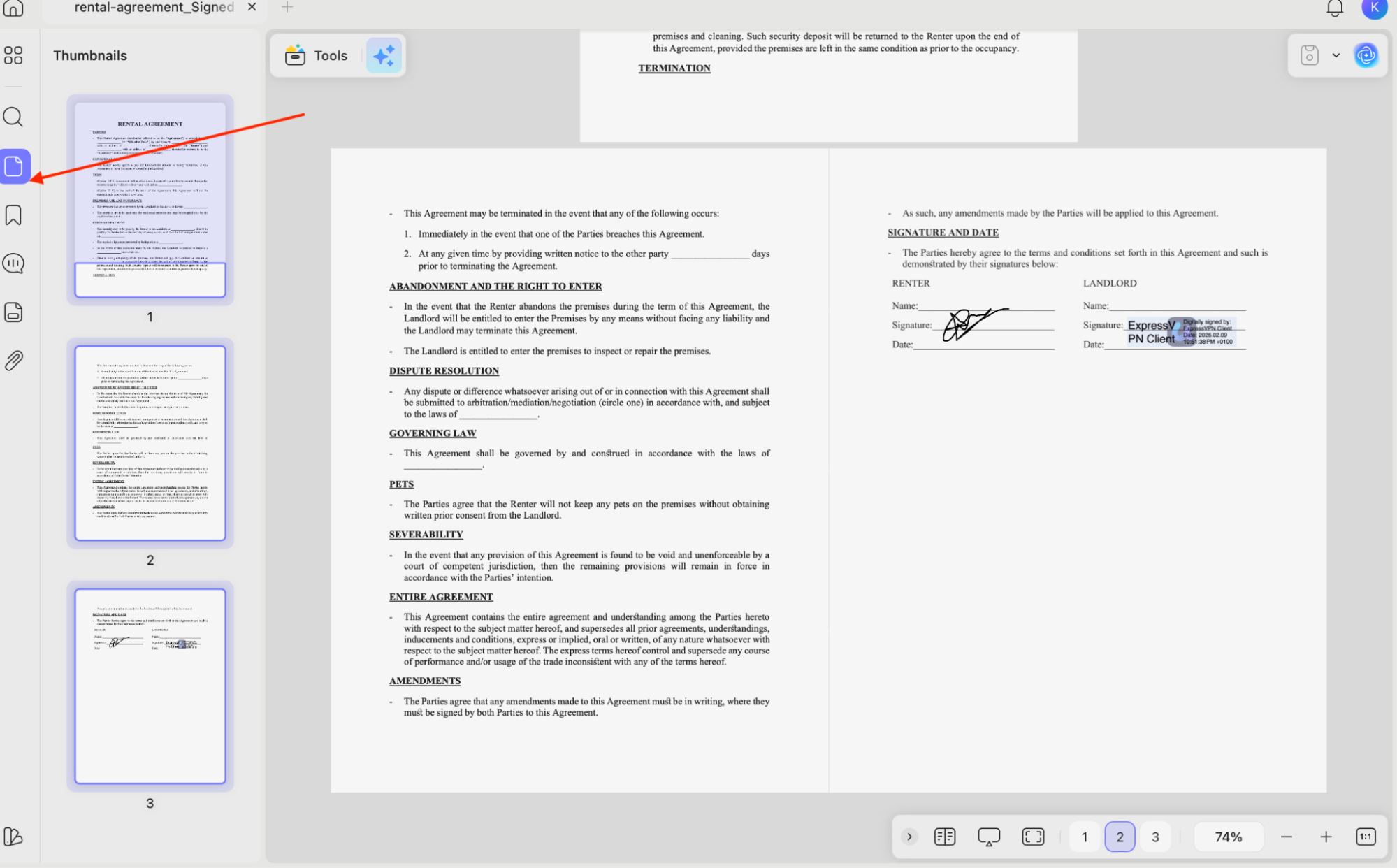Click the save icon at top right
1397x868 pixels.
[x=1309, y=55]
